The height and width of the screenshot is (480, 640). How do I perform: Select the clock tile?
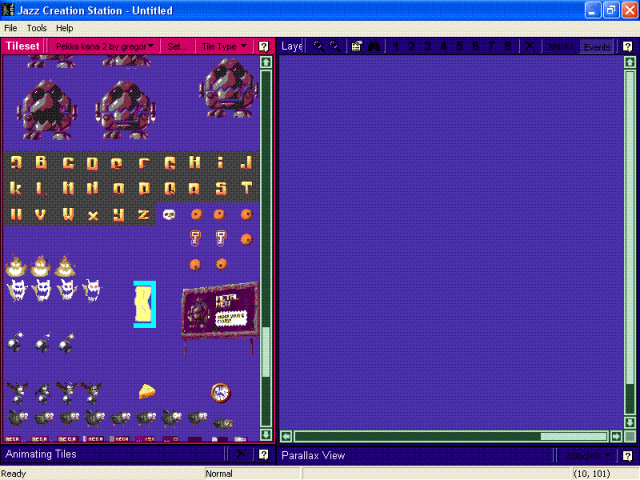[x=221, y=393]
